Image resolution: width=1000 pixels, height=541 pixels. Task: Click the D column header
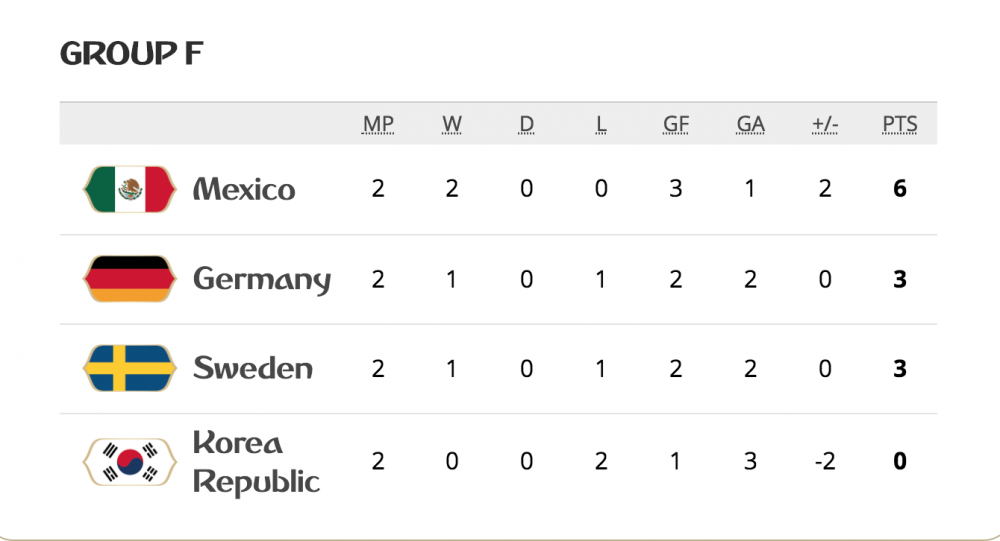point(526,125)
